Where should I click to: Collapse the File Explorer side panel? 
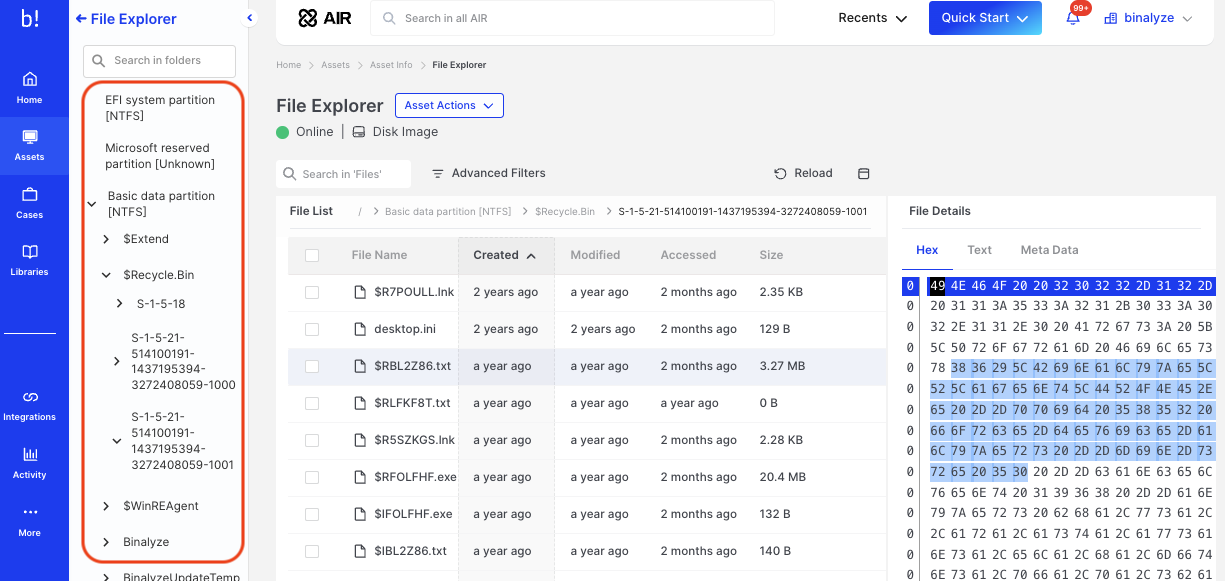pos(250,18)
